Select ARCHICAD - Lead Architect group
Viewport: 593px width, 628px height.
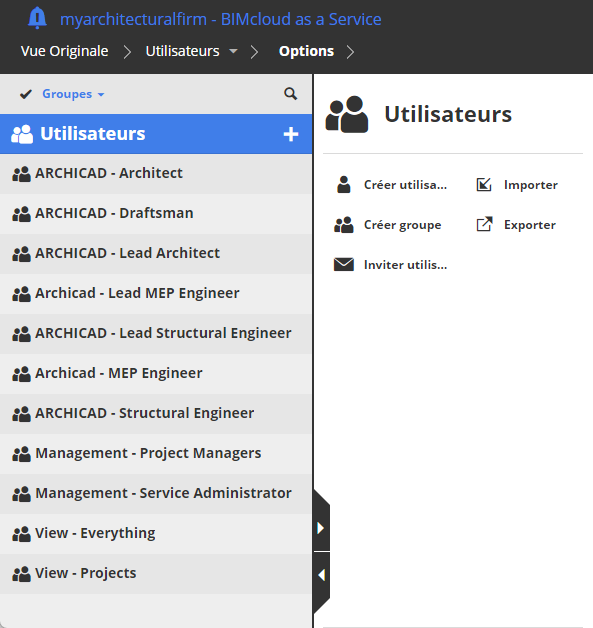156,254
